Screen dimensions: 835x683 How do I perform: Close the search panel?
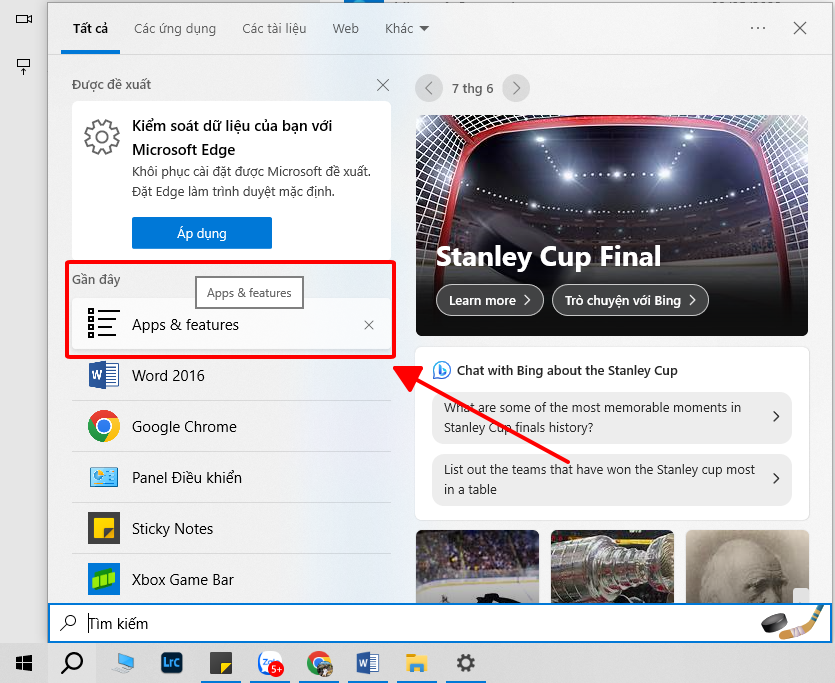pos(799,28)
